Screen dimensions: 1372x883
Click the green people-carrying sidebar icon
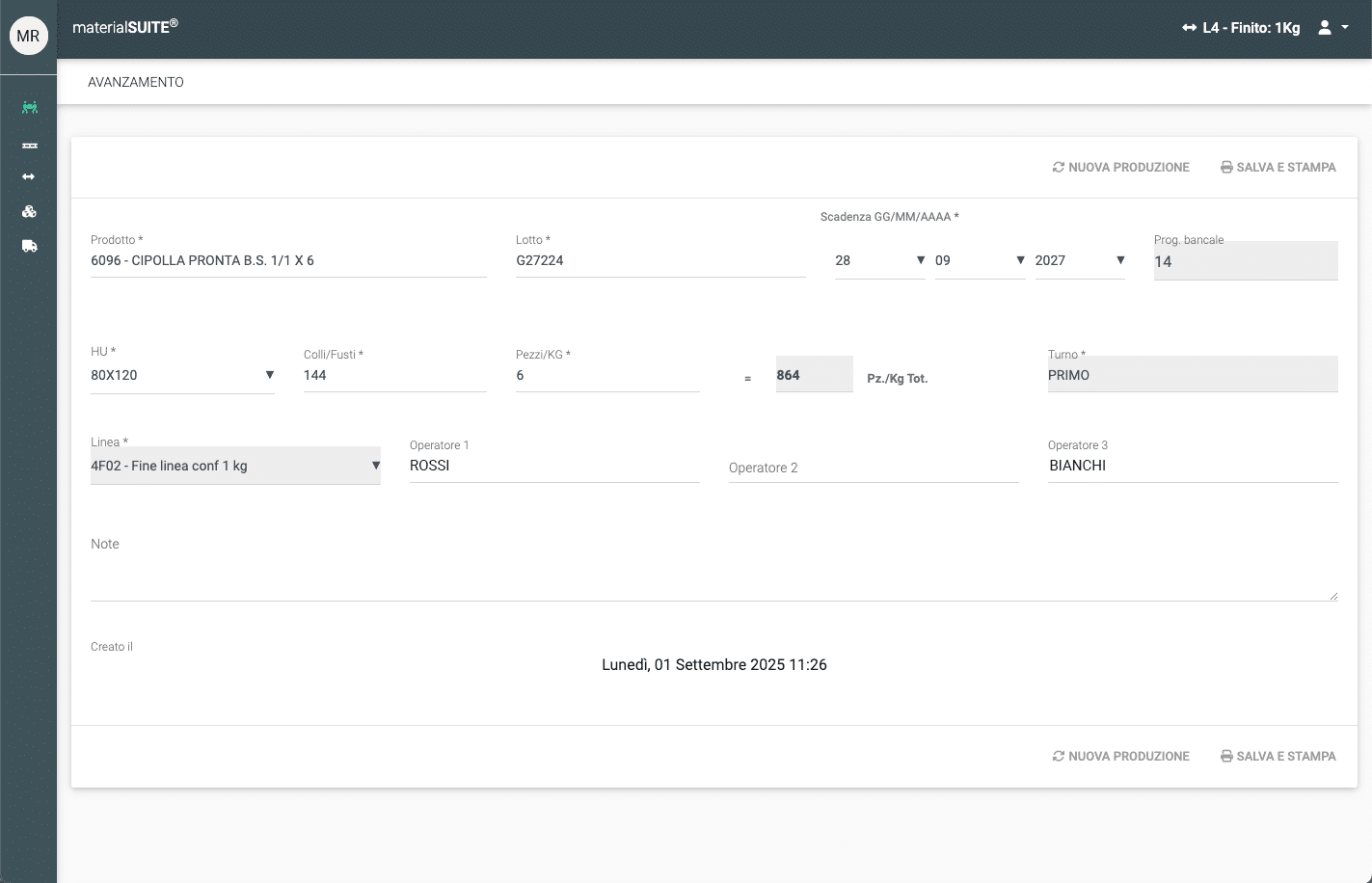(x=30, y=108)
